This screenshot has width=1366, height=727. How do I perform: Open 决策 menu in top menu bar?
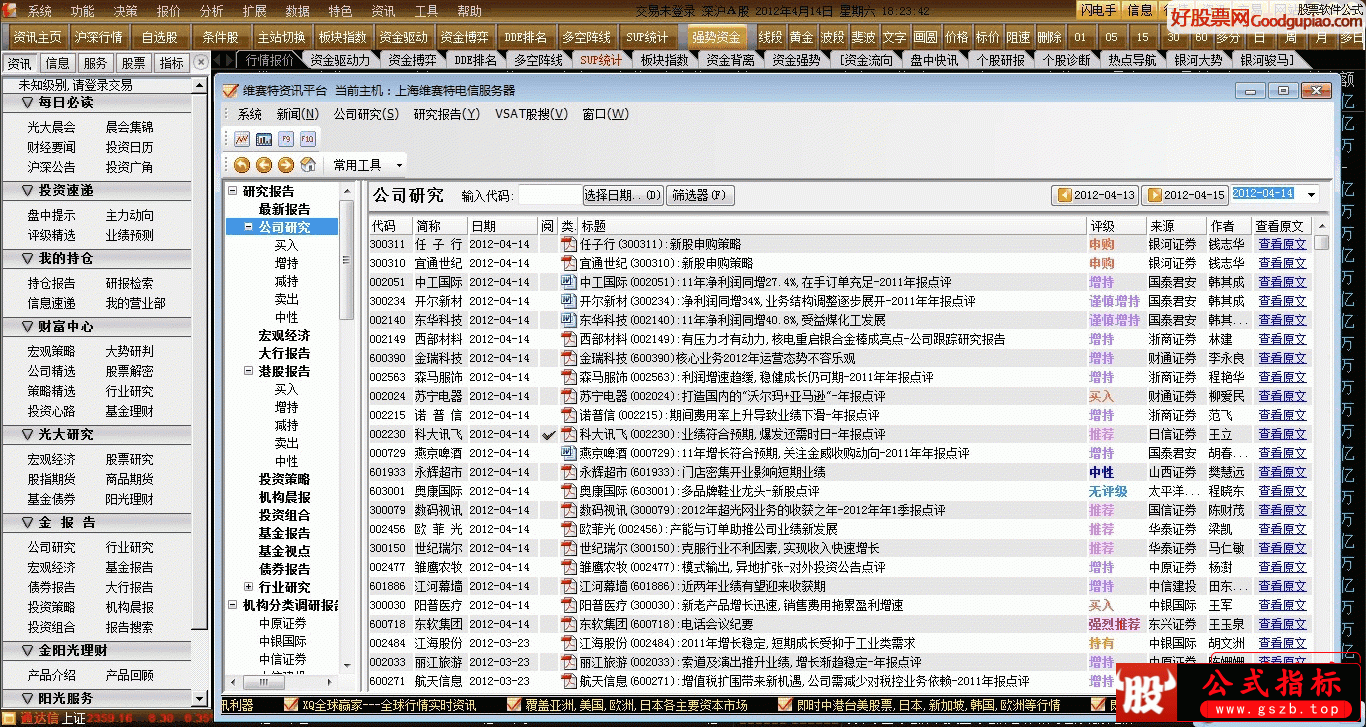[126, 11]
